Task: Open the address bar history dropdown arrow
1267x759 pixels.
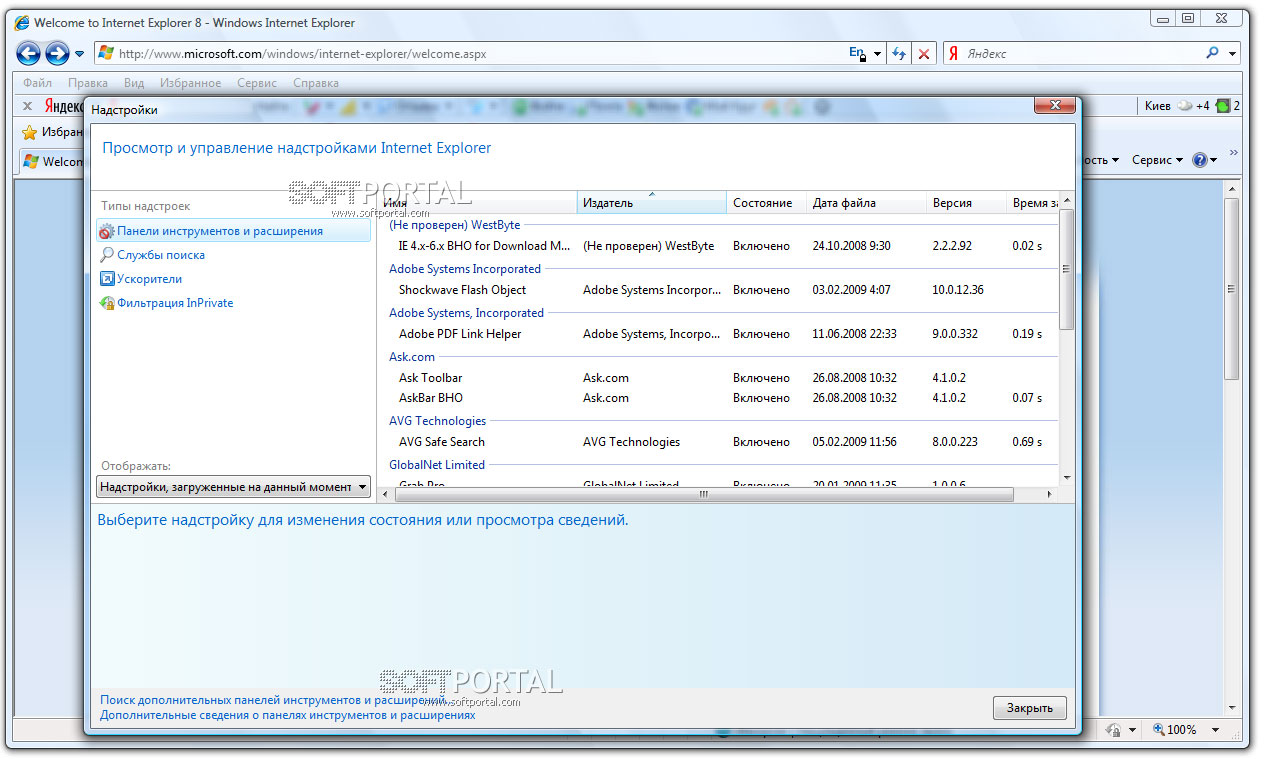Action: tap(877, 54)
